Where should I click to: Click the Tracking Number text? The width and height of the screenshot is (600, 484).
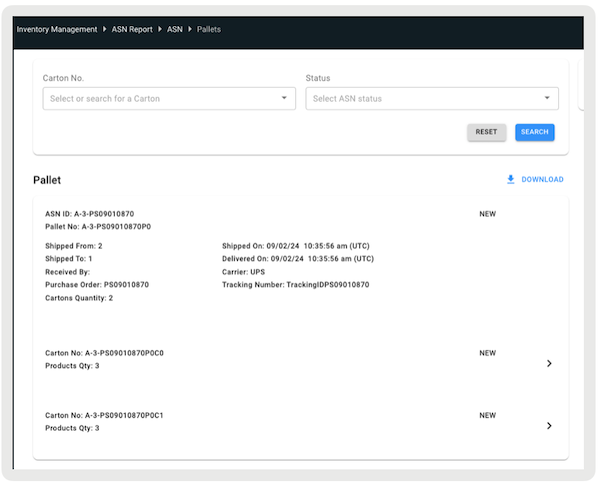click(x=296, y=285)
